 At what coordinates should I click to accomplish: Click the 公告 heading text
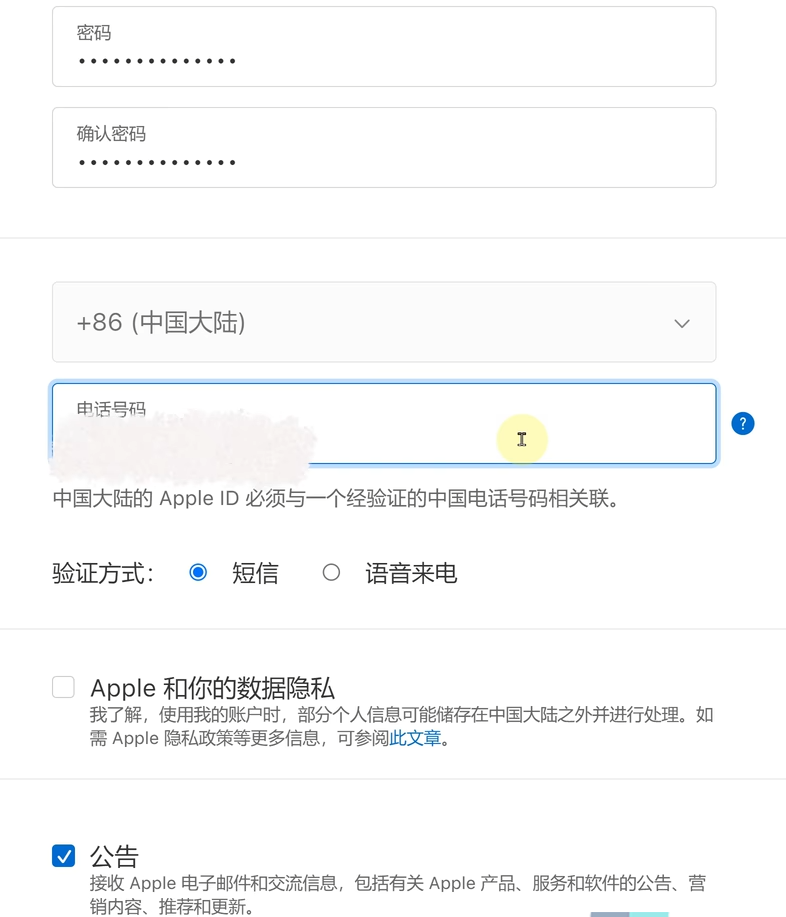click(114, 857)
